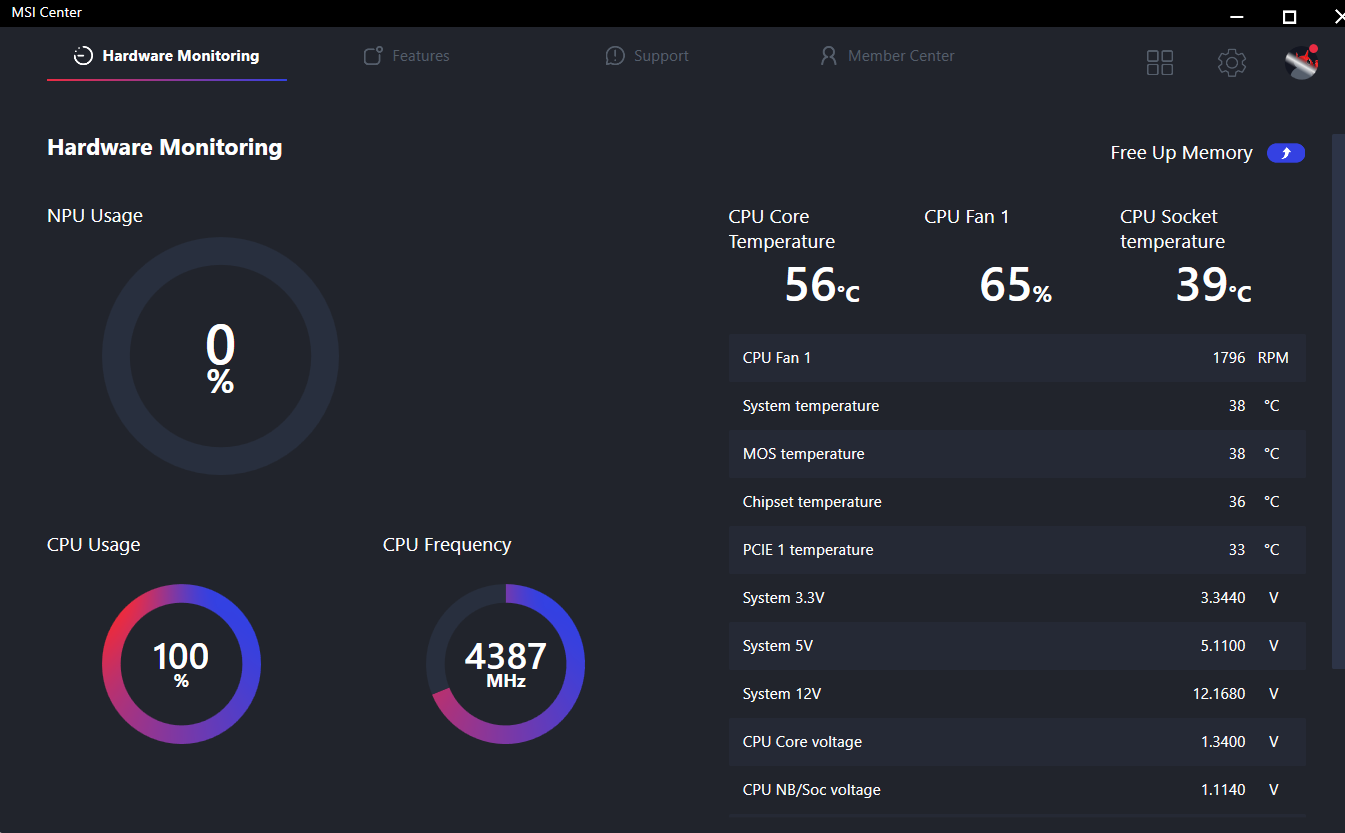Image resolution: width=1345 pixels, height=833 pixels.
Task: Click the CPU Frequency ring gauge
Action: click(x=506, y=664)
